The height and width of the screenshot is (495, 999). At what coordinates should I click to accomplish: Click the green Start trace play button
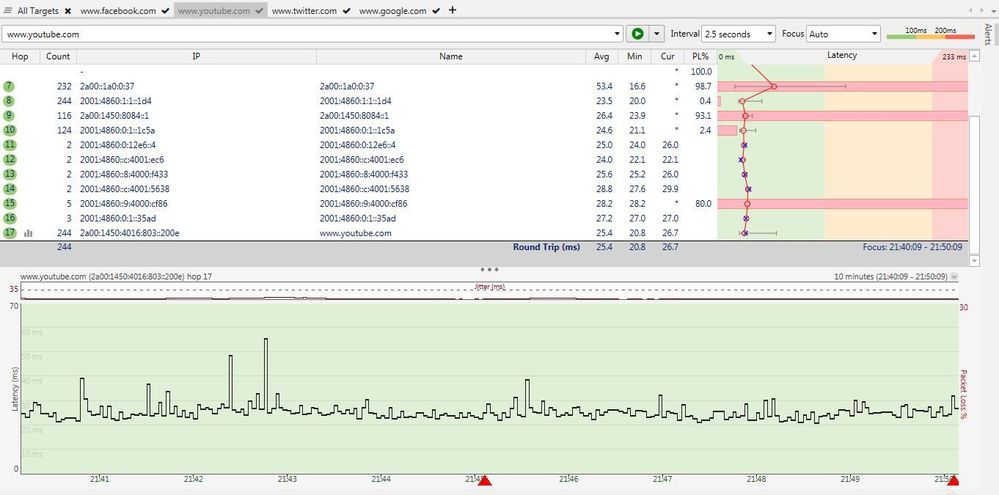(637, 34)
